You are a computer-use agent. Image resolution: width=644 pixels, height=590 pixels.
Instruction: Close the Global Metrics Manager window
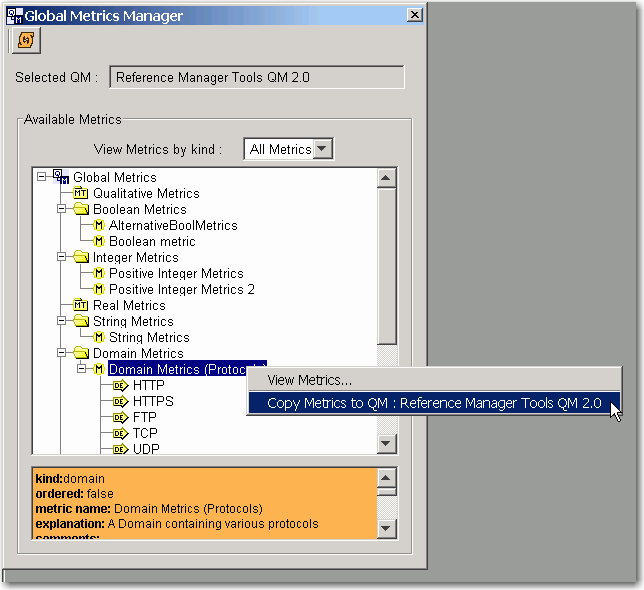414,15
